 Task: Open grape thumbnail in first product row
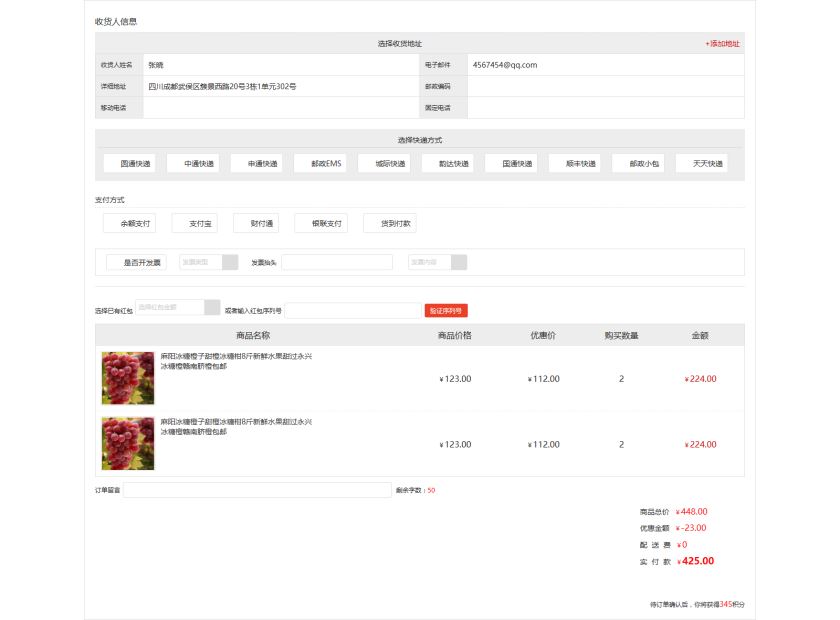[128, 378]
